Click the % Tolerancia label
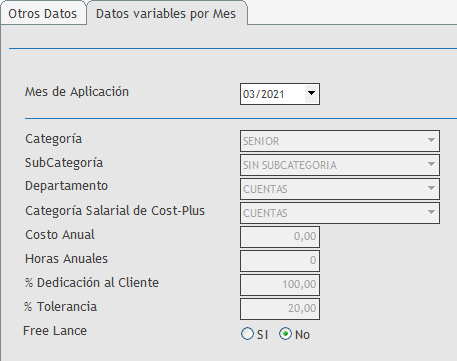This screenshot has height=361, width=457. click(x=60, y=307)
